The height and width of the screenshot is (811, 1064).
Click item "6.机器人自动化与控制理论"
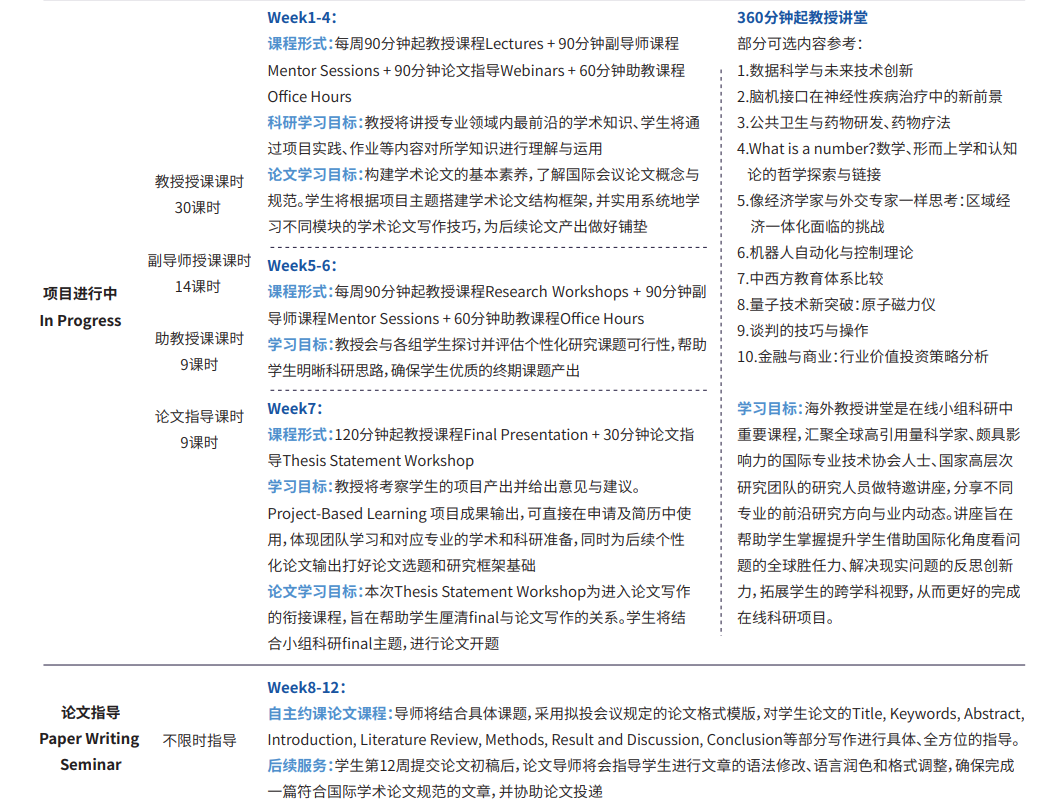[825, 252]
